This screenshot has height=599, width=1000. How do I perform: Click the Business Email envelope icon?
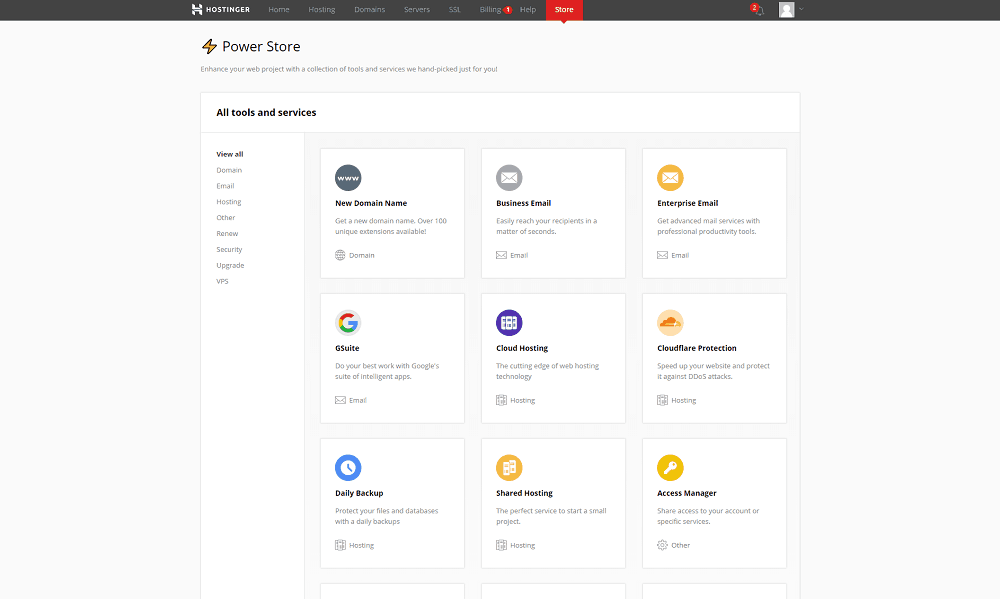[x=509, y=178]
